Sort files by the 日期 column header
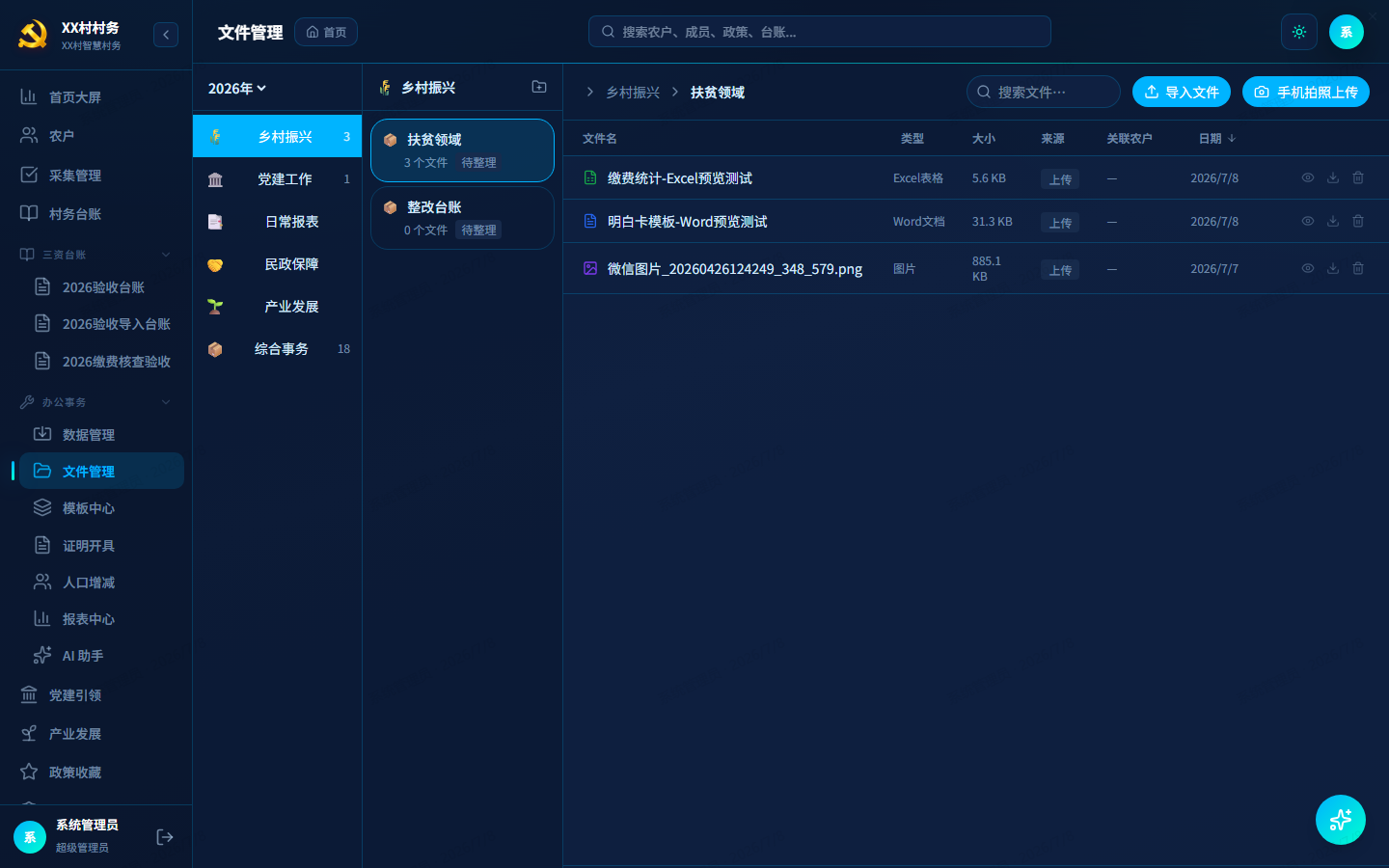 tap(1217, 139)
